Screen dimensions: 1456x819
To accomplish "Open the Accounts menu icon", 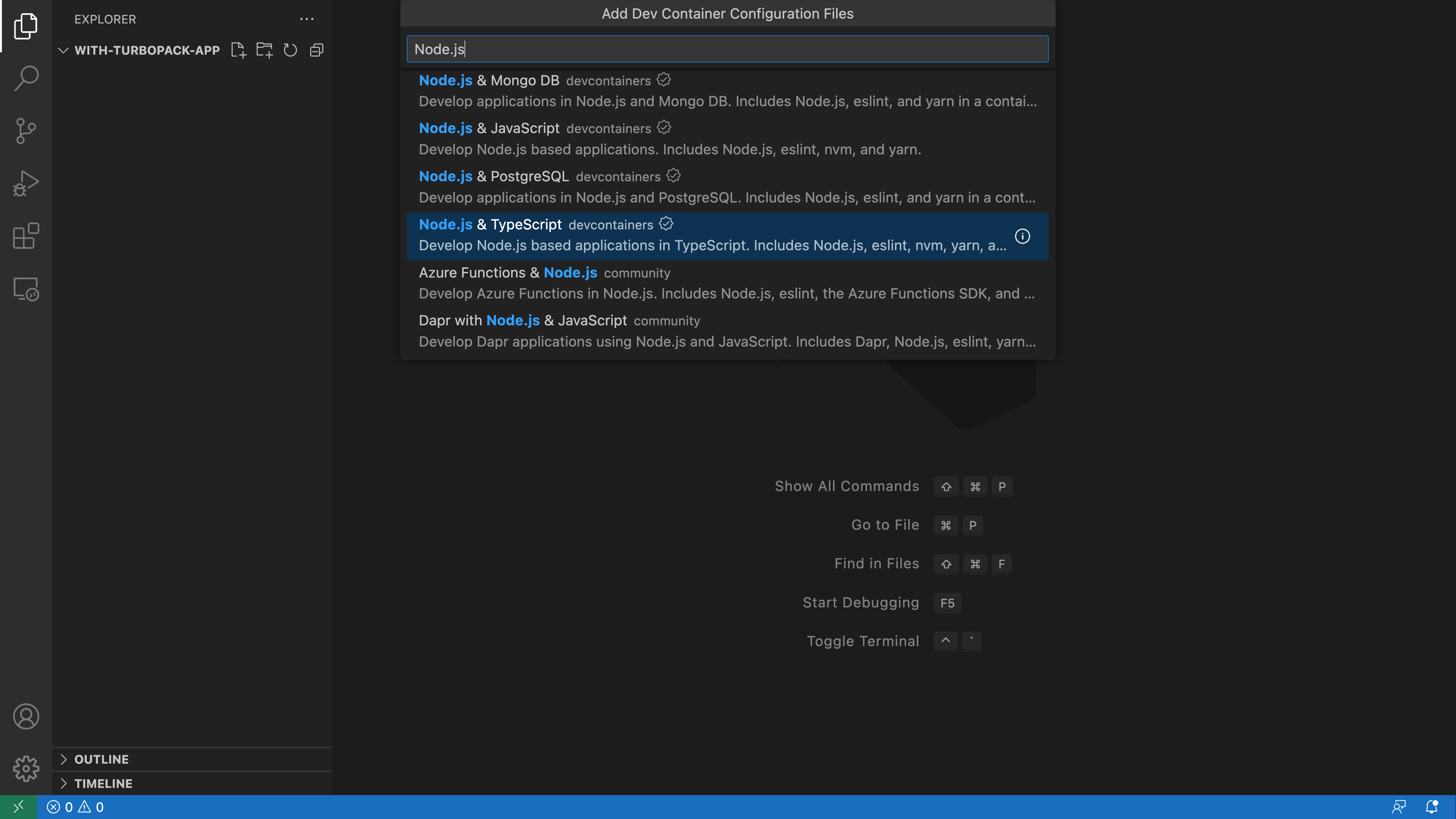I will [x=26, y=716].
